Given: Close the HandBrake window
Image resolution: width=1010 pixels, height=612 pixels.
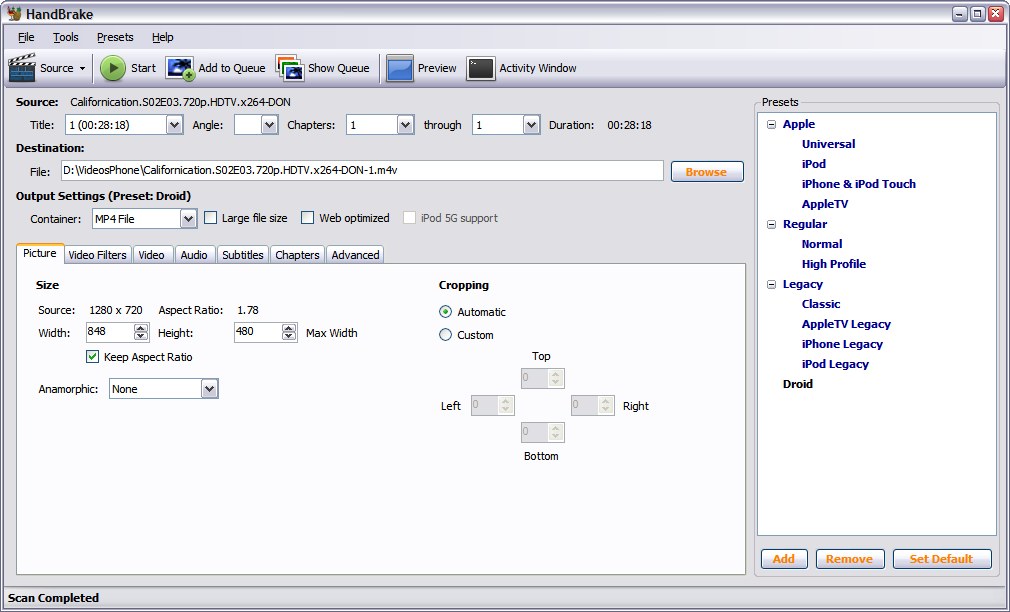Looking at the screenshot, I should point(995,14).
